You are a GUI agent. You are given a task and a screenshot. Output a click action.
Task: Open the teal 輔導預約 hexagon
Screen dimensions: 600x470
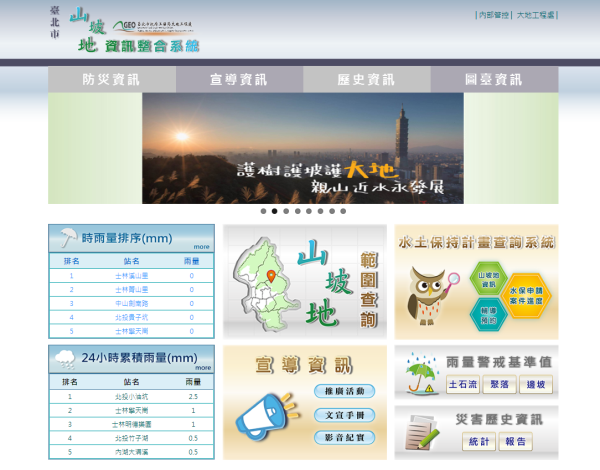[489, 315]
